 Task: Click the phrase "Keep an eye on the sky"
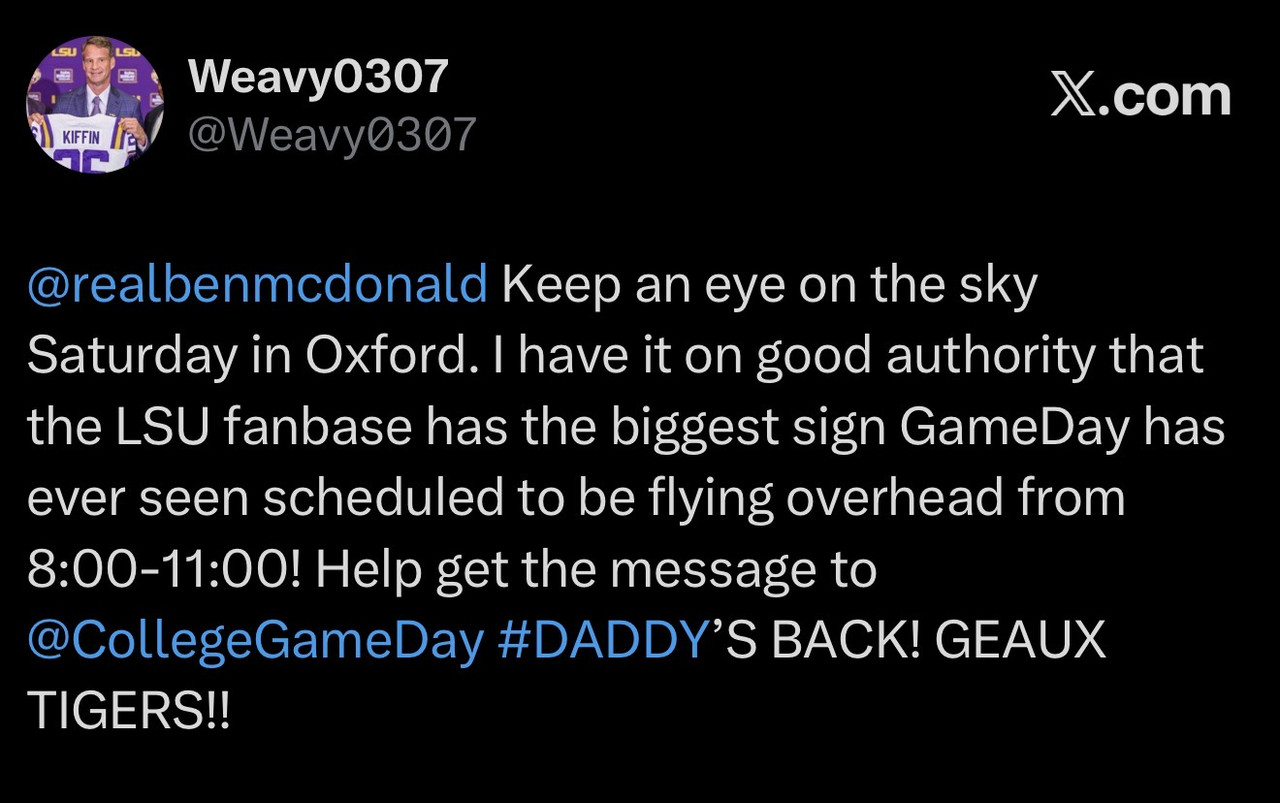pyautogui.click(x=770, y=286)
